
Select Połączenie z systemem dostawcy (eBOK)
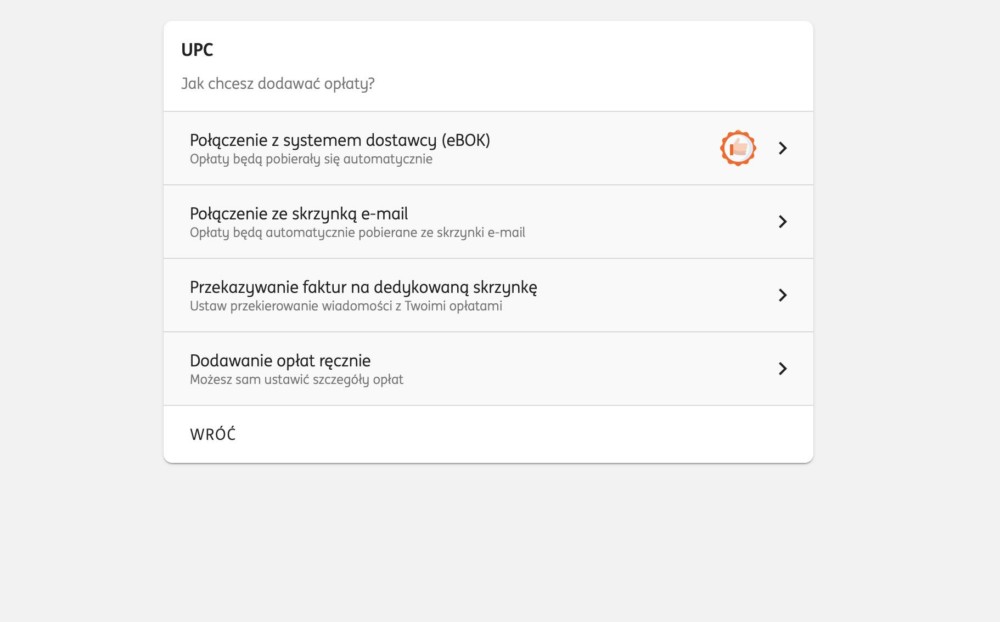tap(488, 148)
